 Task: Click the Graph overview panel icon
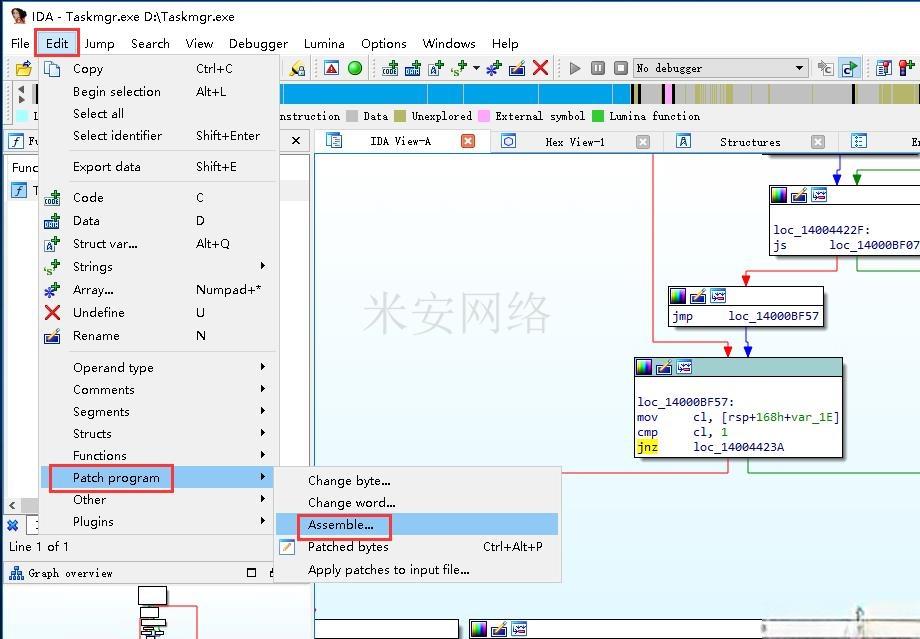[x=16, y=573]
